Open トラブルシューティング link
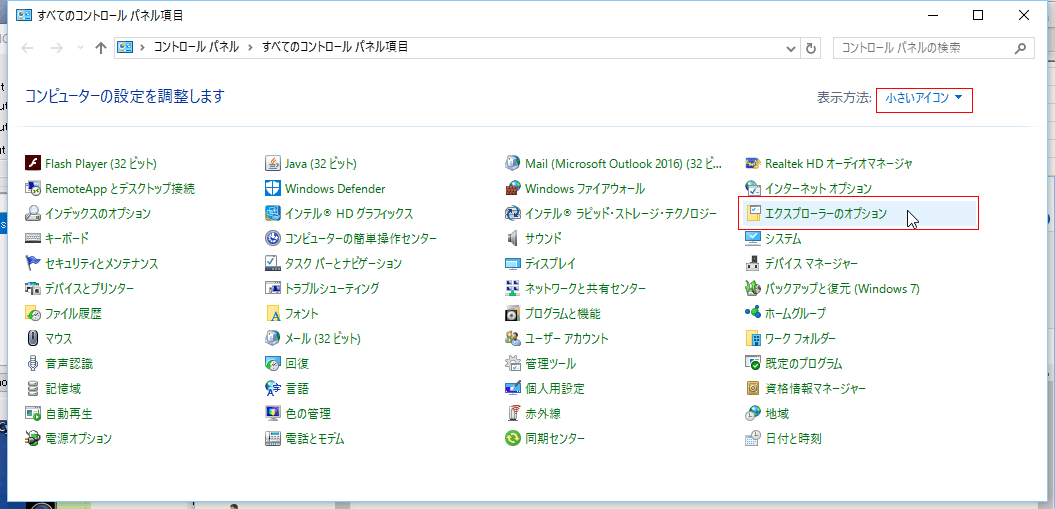Screen dimensions: 1055x509 coord(332,288)
